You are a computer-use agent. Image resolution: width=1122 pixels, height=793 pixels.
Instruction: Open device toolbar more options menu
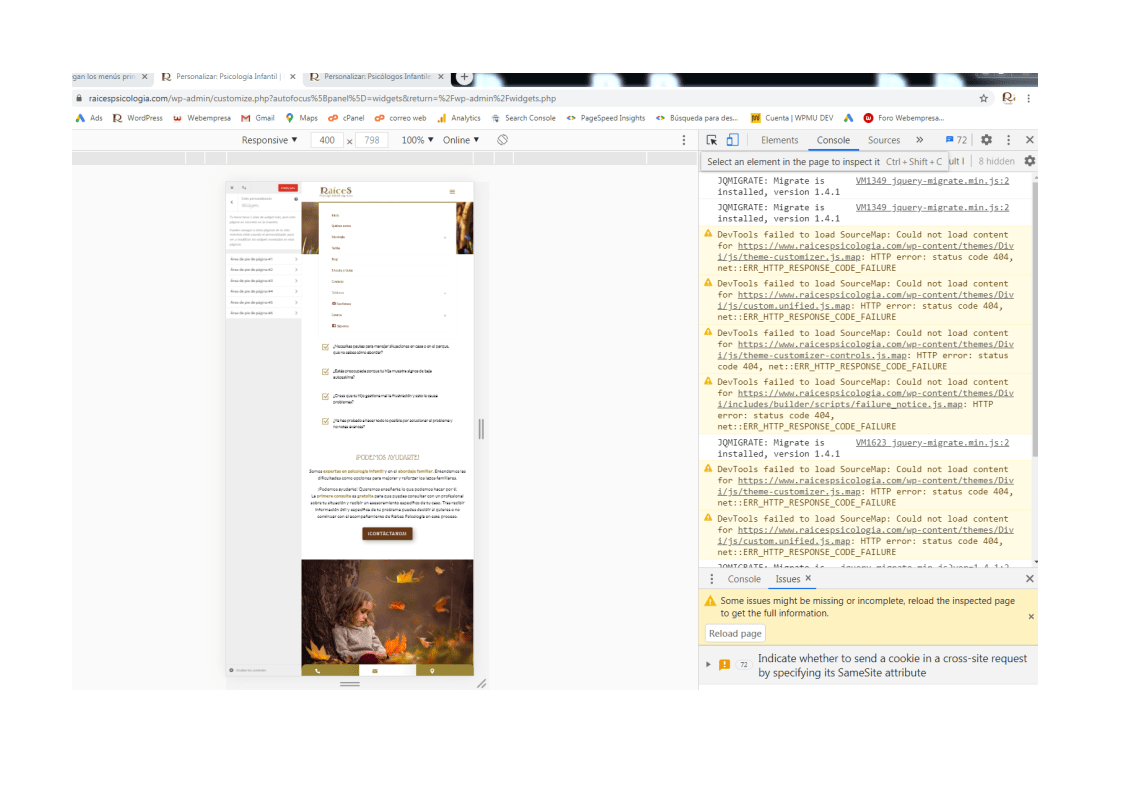point(683,140)
